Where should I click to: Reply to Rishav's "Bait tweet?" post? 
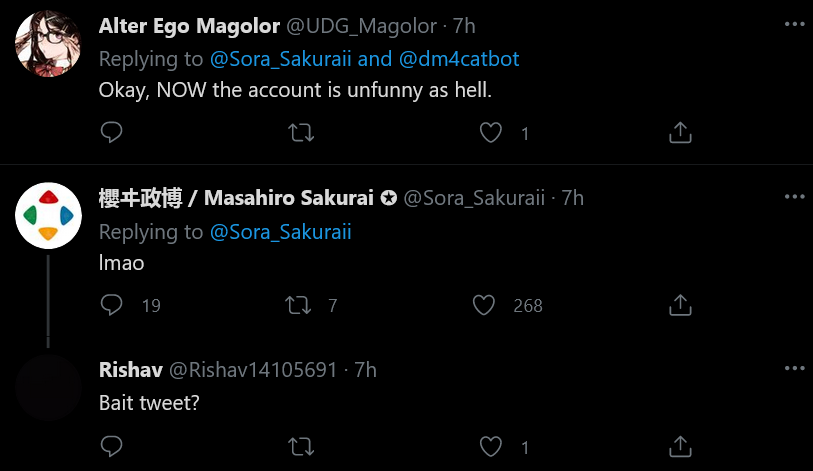click(111, 446)
